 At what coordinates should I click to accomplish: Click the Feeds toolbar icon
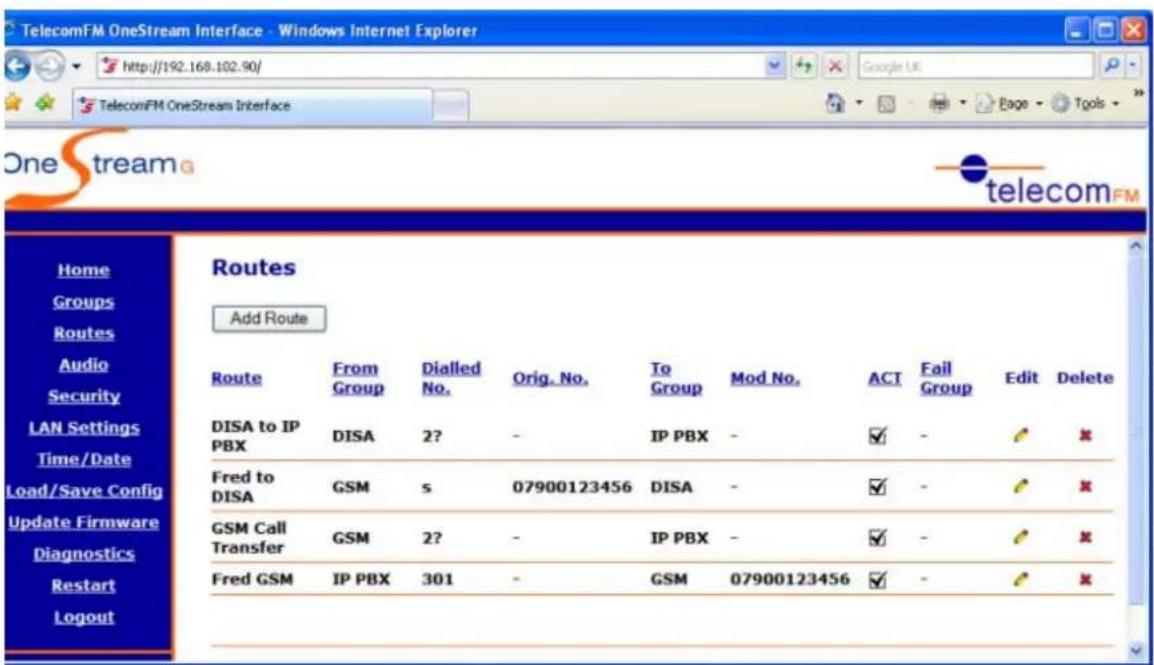point(887,104)
